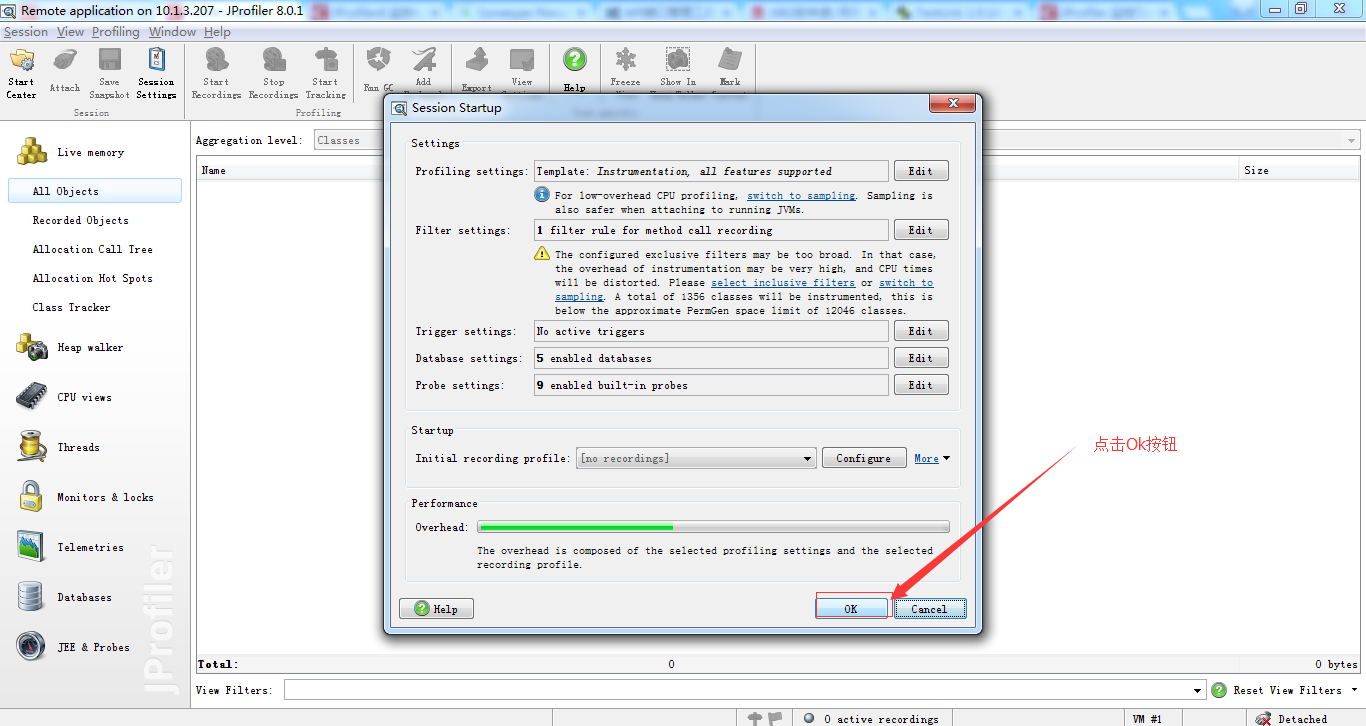This screenshot has height=726, width=1366.
Task: Select Allocation Hot Spots view
Action: tap(92, 278)
